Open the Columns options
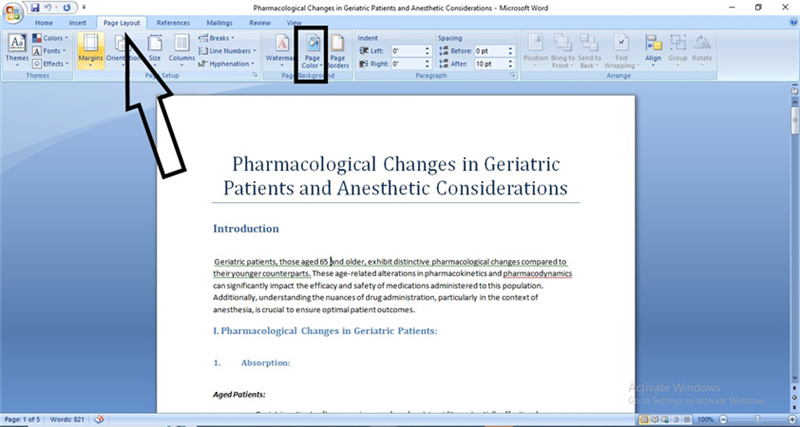The image size is (800, 427). click(182, 51)
